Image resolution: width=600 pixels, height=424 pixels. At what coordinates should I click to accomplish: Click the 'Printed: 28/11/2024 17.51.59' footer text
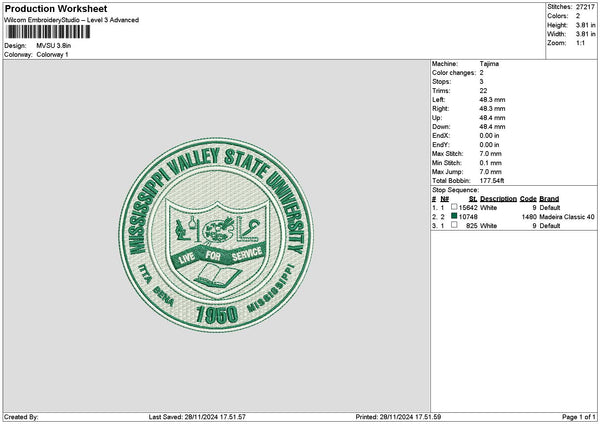click(x=398, y=417)
